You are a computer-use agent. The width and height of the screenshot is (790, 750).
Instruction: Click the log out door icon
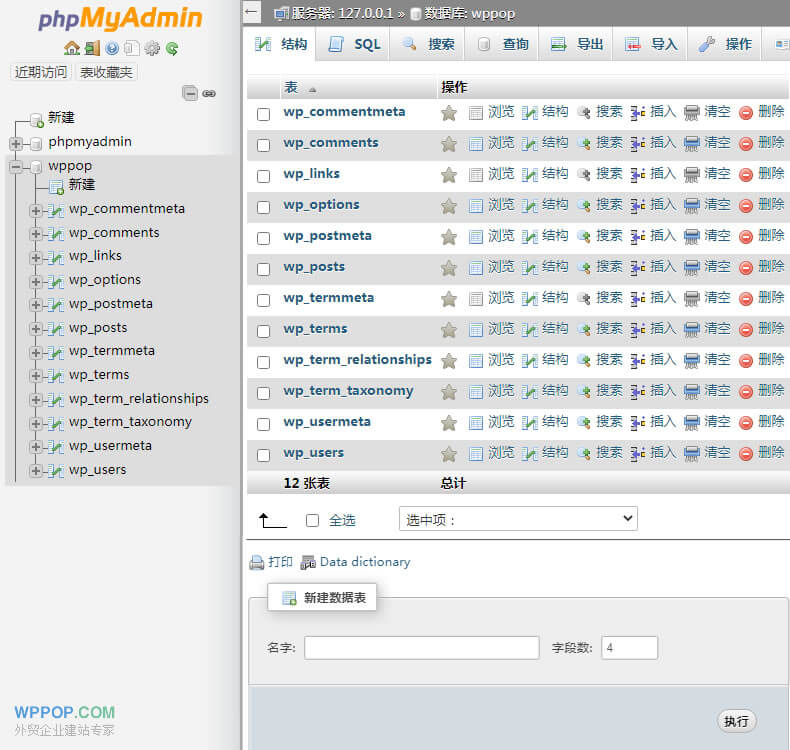click(x=92, y=48)
